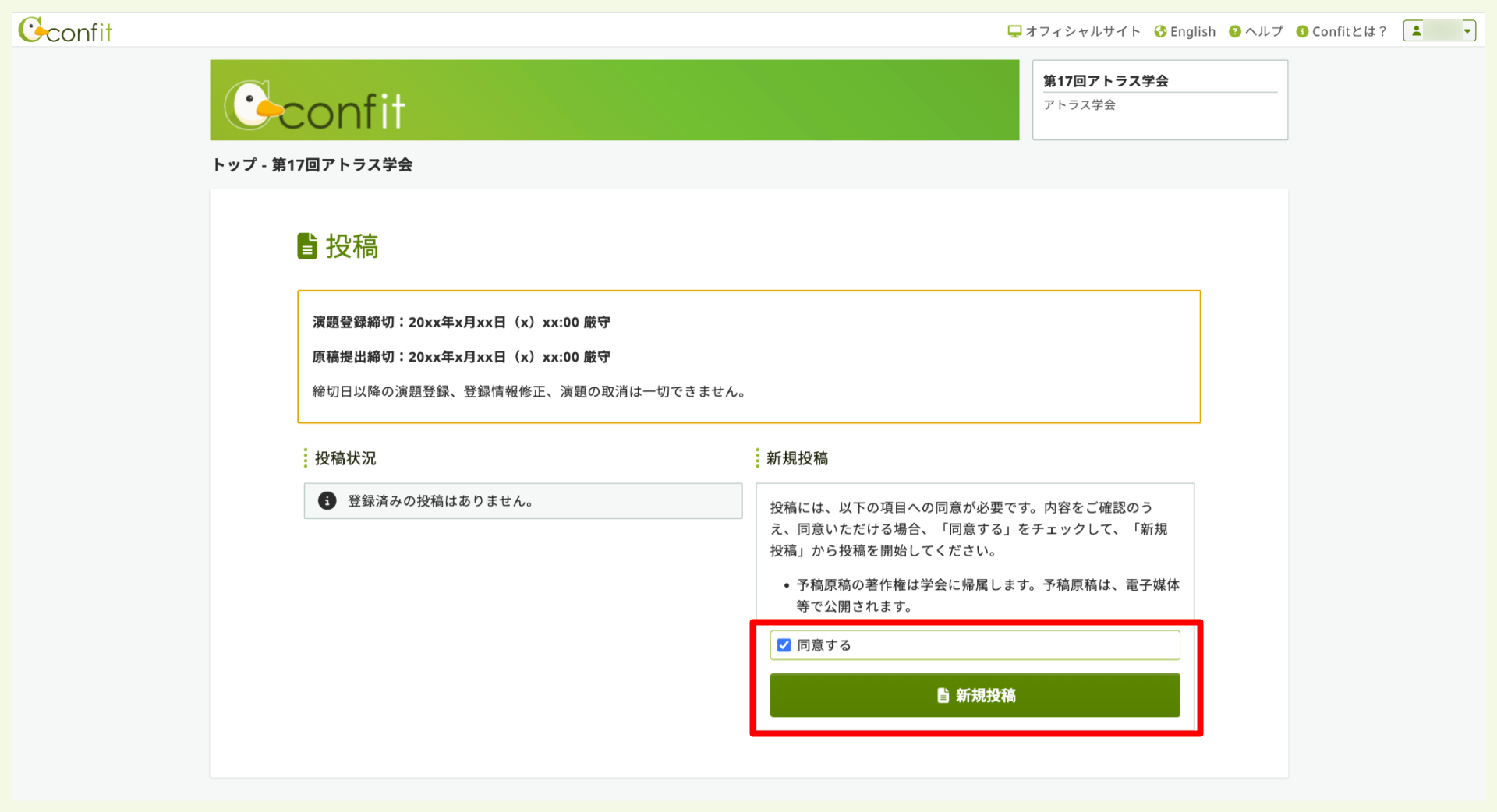Click the monitor icon beside オフィシャルサイト
The image size is (1497, 812).
point(1014,31)
